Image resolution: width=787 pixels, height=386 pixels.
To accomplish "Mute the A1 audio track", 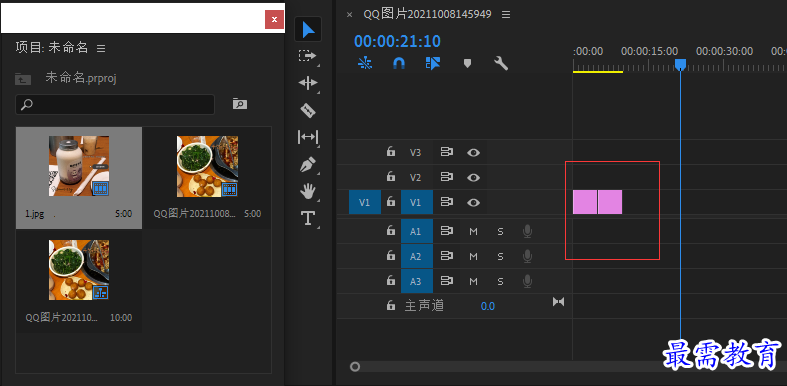I will (x=473, y=231).
